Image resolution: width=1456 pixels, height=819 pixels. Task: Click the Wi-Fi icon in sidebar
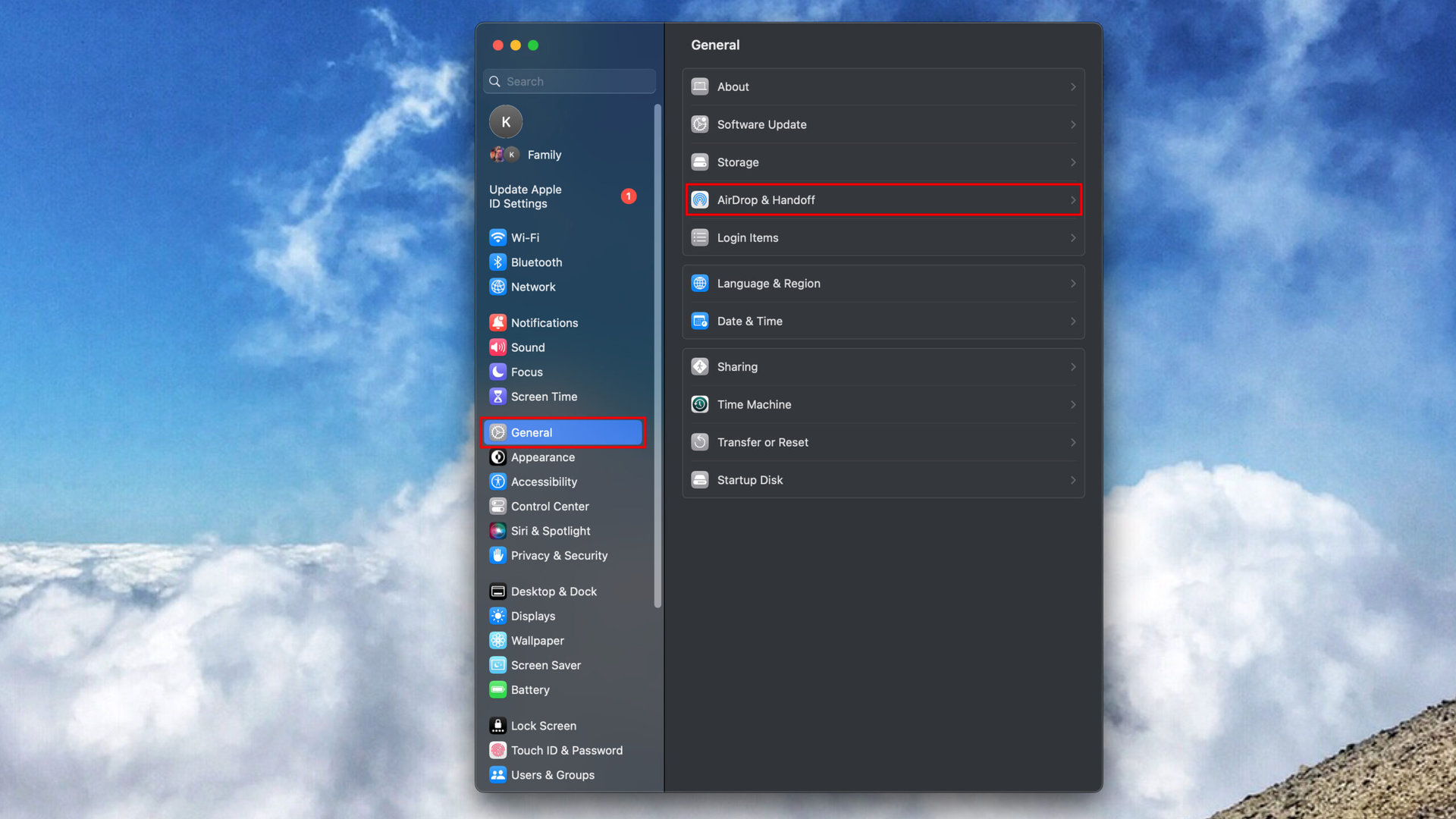point(497,237)
